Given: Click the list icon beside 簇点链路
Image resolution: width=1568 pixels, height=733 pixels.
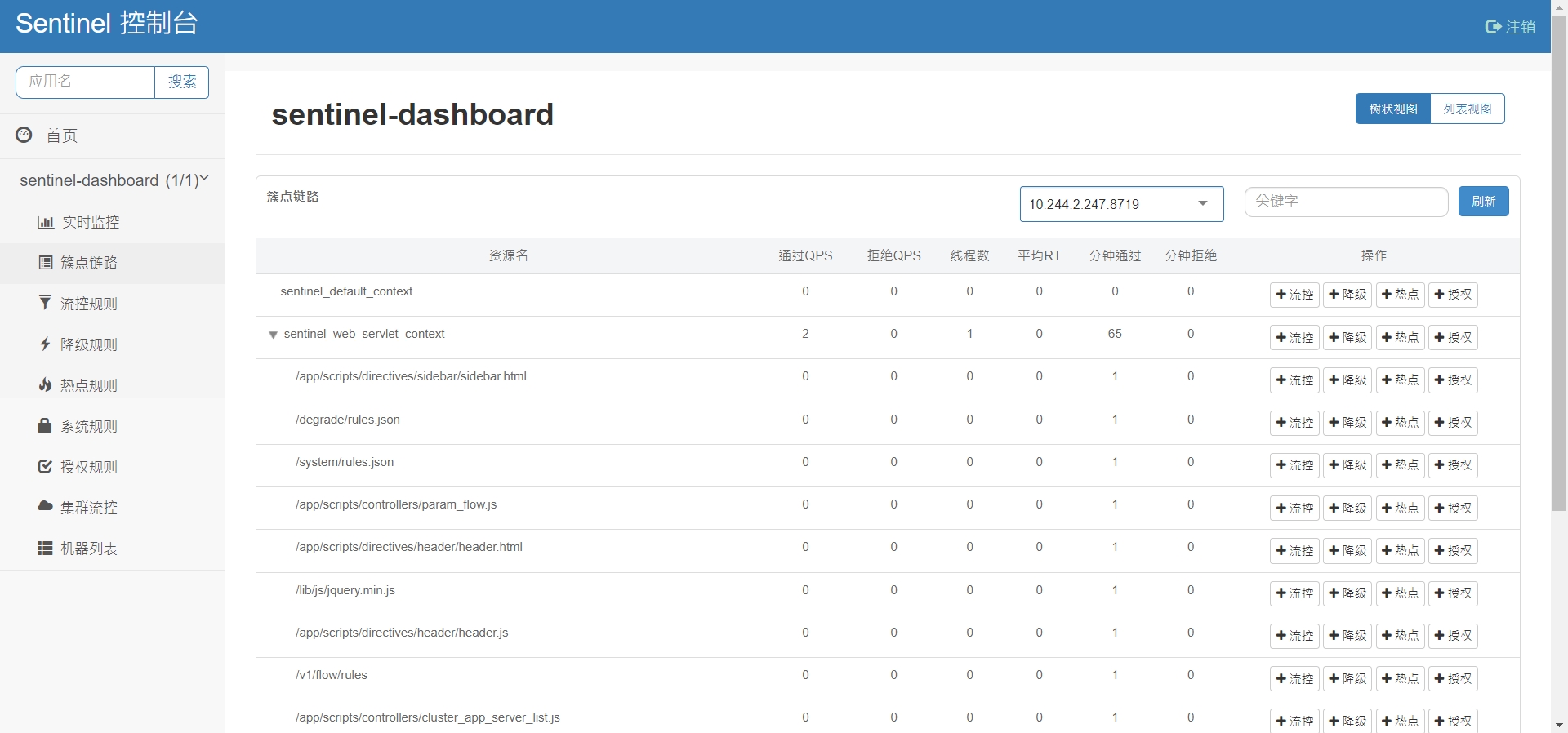Looking at the screenshot, I should (46, 262).
